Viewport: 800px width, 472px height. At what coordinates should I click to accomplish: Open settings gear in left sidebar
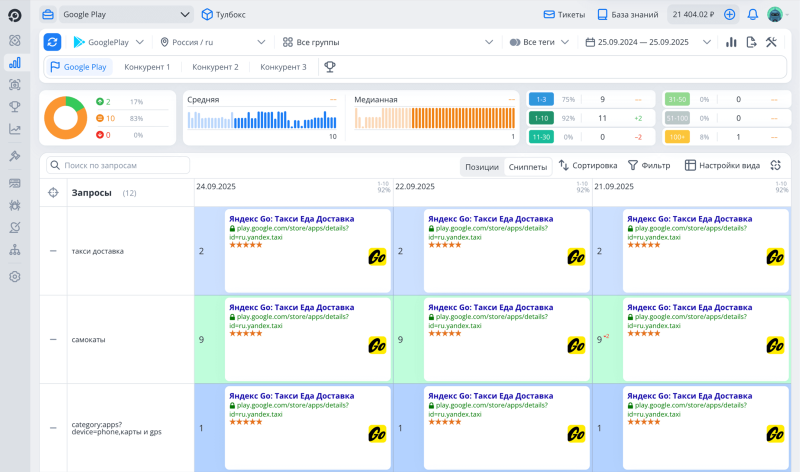click(15, 276)
